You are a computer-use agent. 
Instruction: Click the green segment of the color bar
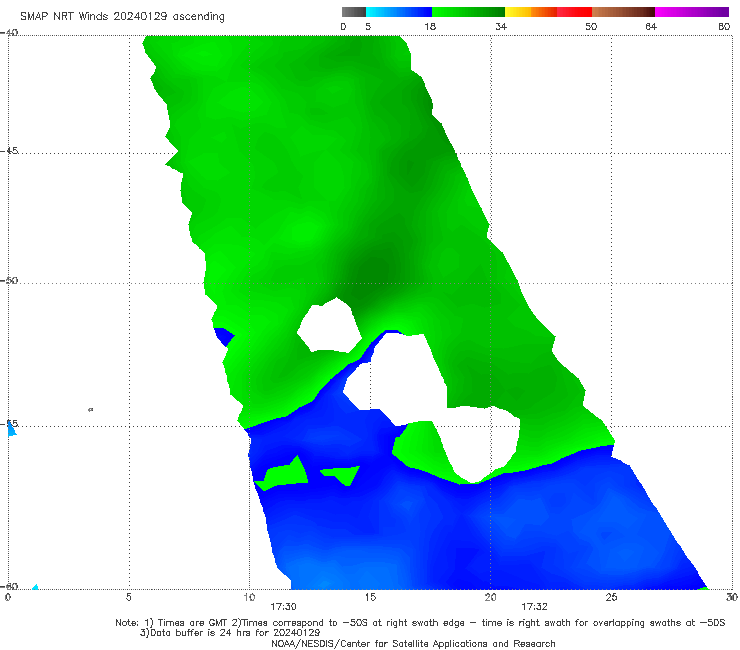[x=468, y=12]
